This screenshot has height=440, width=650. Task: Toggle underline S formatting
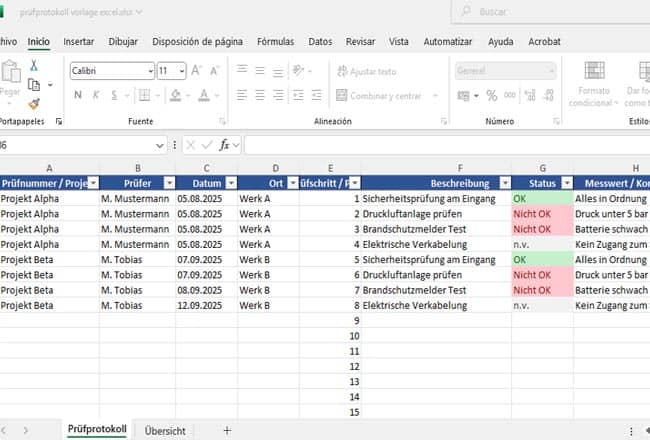click(x=119, y=95)
